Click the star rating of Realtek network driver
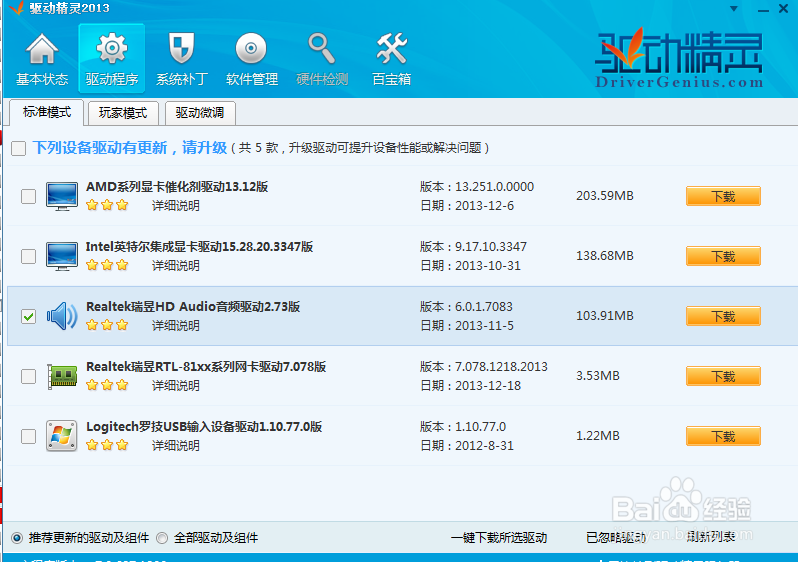798x562 pixels. click(107, 385)
